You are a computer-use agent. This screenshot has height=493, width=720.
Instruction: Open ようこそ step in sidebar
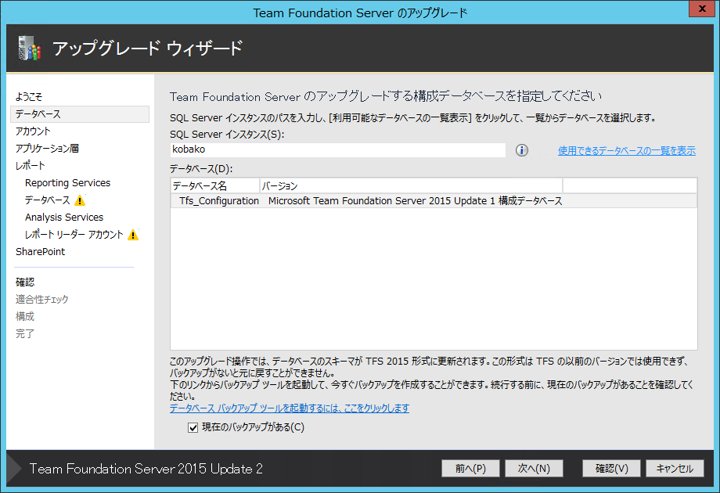pyautogui.click(x=28, y=97)
